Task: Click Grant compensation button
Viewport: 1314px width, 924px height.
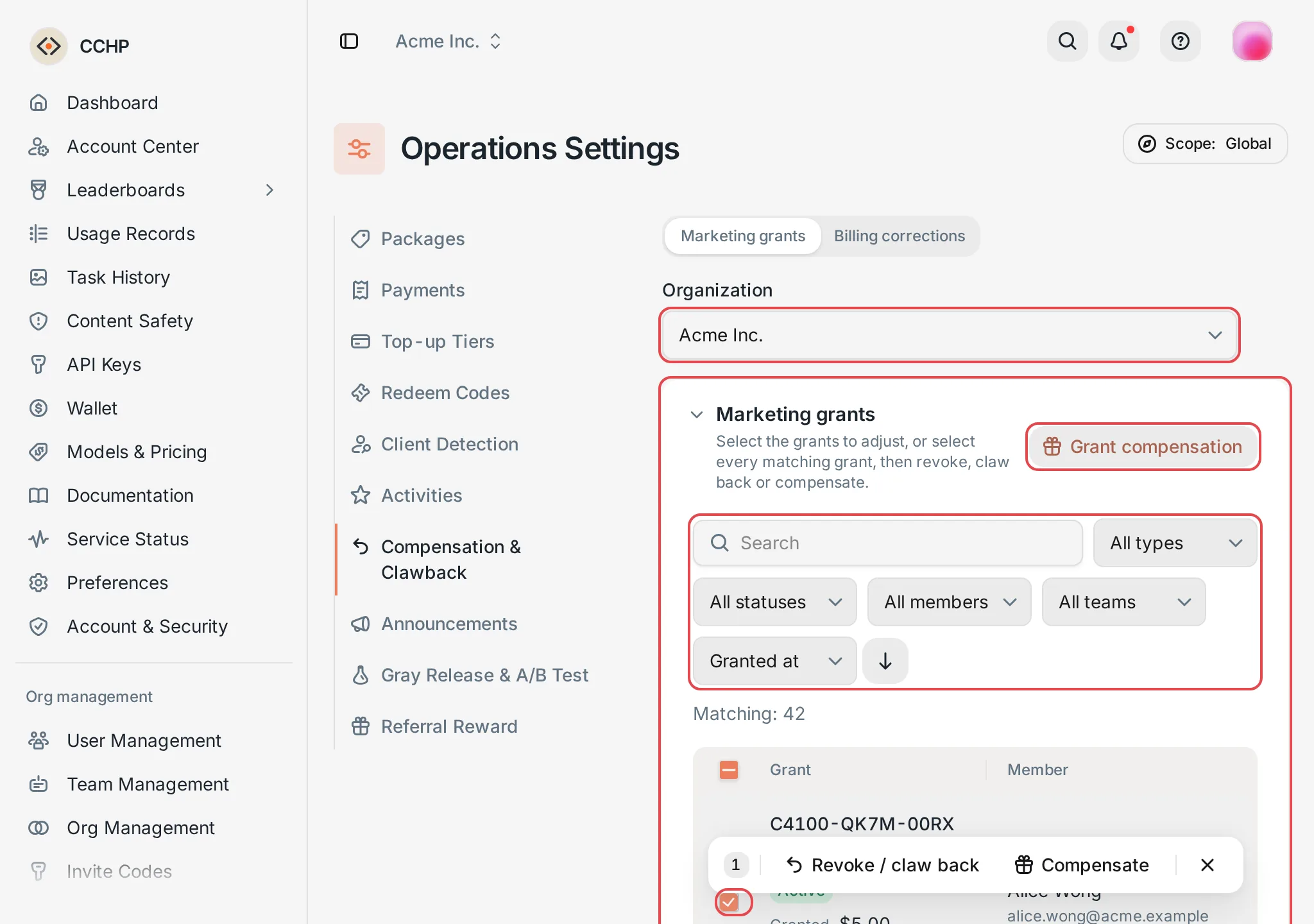Action: click(1143, 447)
